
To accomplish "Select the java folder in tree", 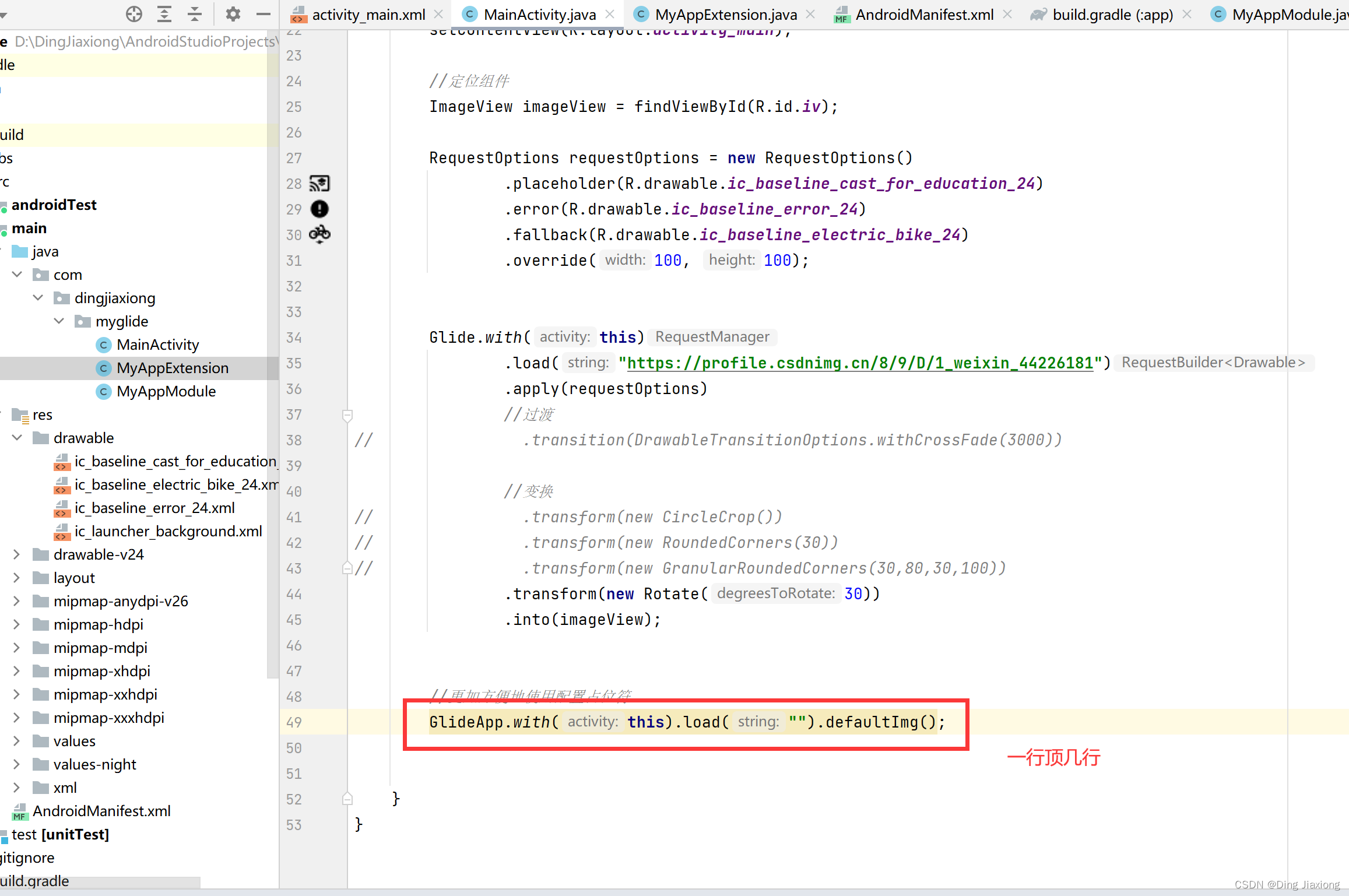I will [x=36, y=251].
